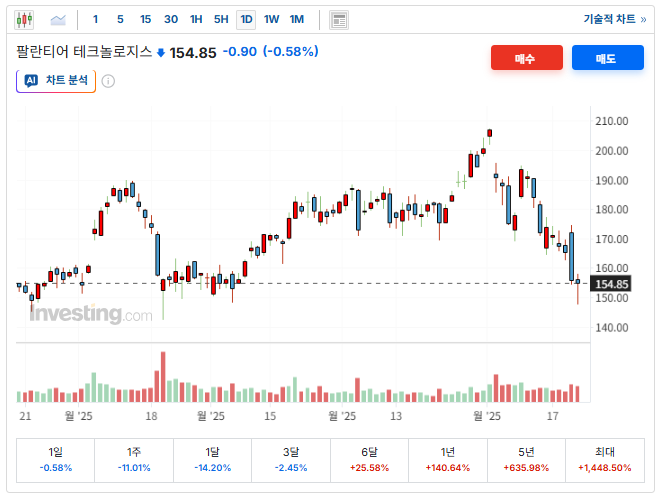Image resolution: width=657 pixels, height=496 pixels.
Task: Click the 190.00 price axis label
Action: [x=612, y=181]
